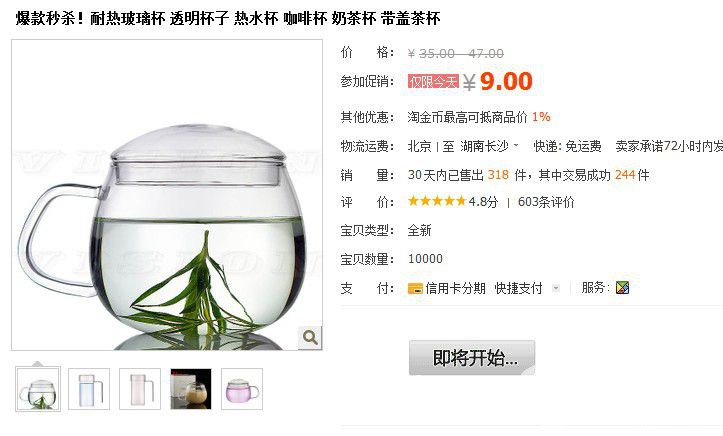Click the main glass cup product image
The width and height of the screenshot is (723, 436).
[x=167, y=195]
